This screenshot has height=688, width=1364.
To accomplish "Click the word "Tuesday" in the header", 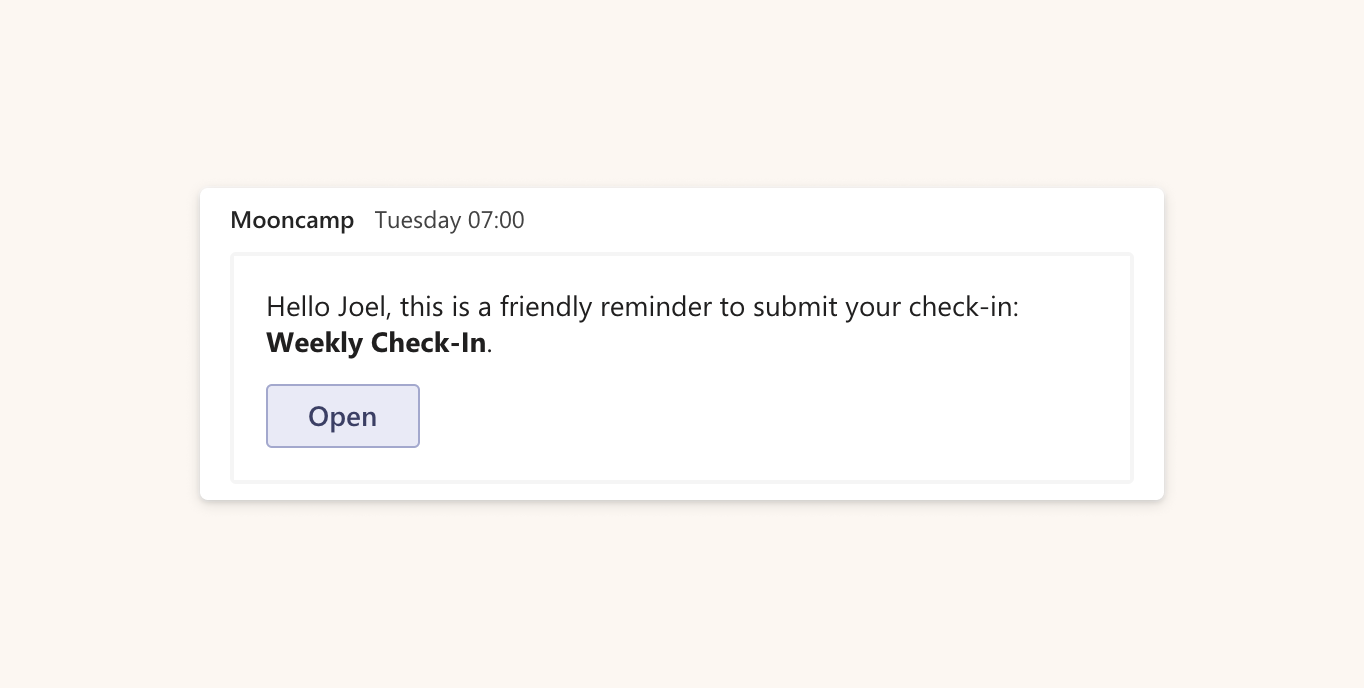I will pyautogui.click(x=417, y=220).
